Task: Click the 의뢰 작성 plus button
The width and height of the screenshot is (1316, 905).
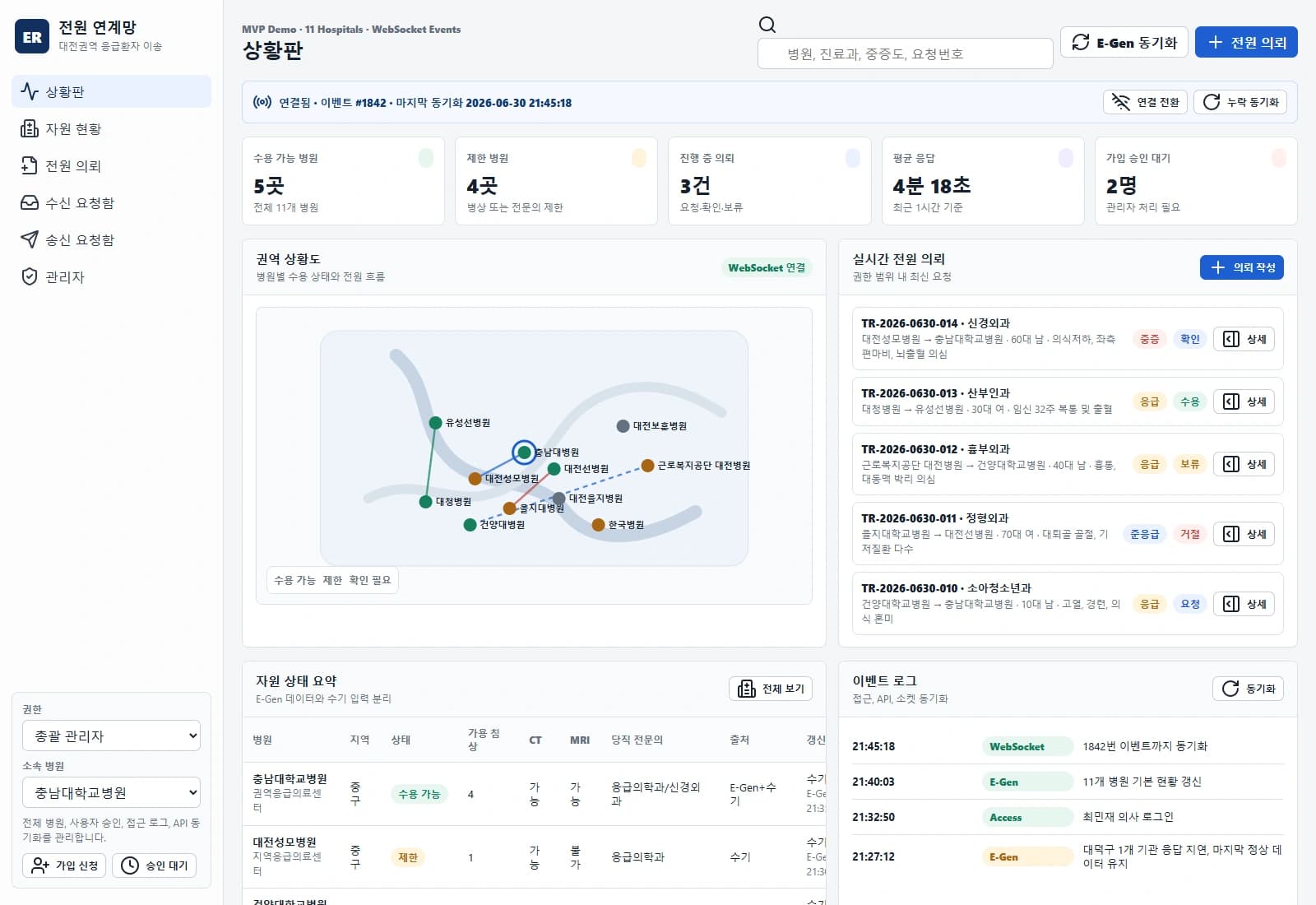Action: [x=1242, y=267]
